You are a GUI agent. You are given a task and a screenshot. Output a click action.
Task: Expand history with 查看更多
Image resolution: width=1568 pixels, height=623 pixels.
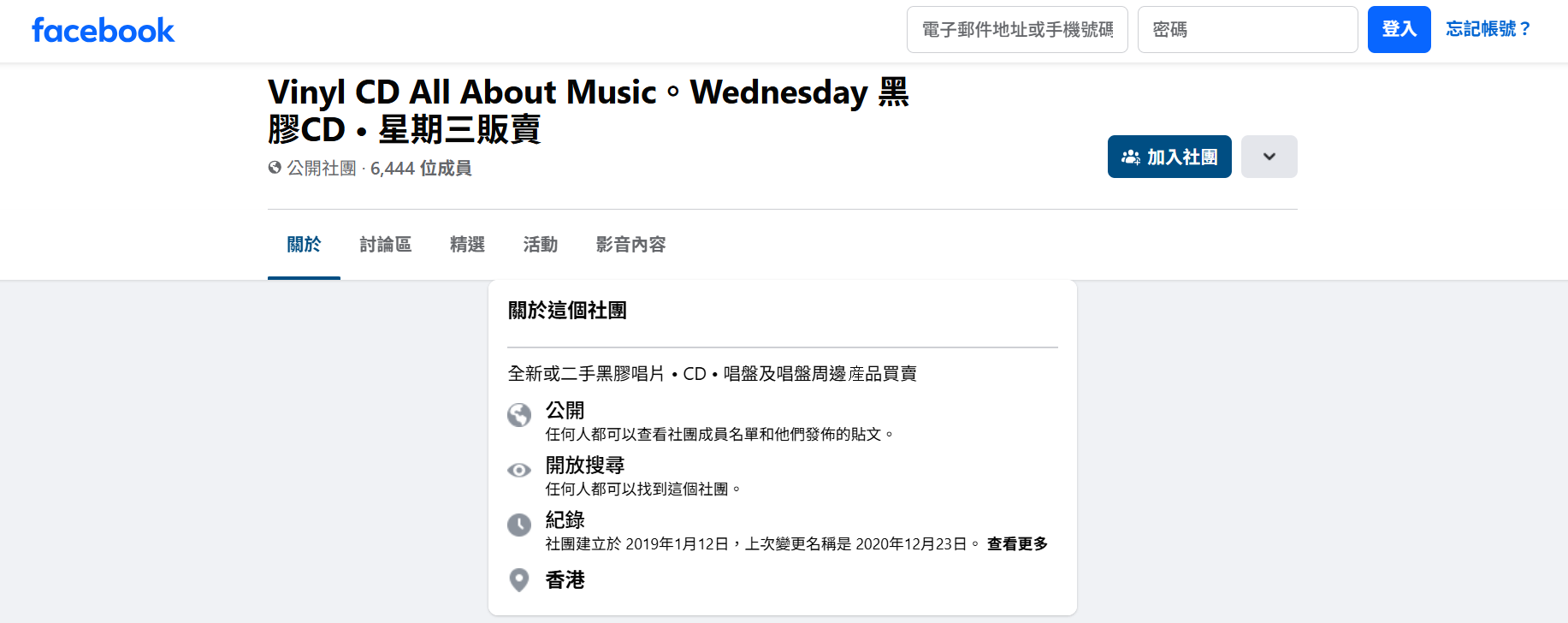[x=1017, y=544]
